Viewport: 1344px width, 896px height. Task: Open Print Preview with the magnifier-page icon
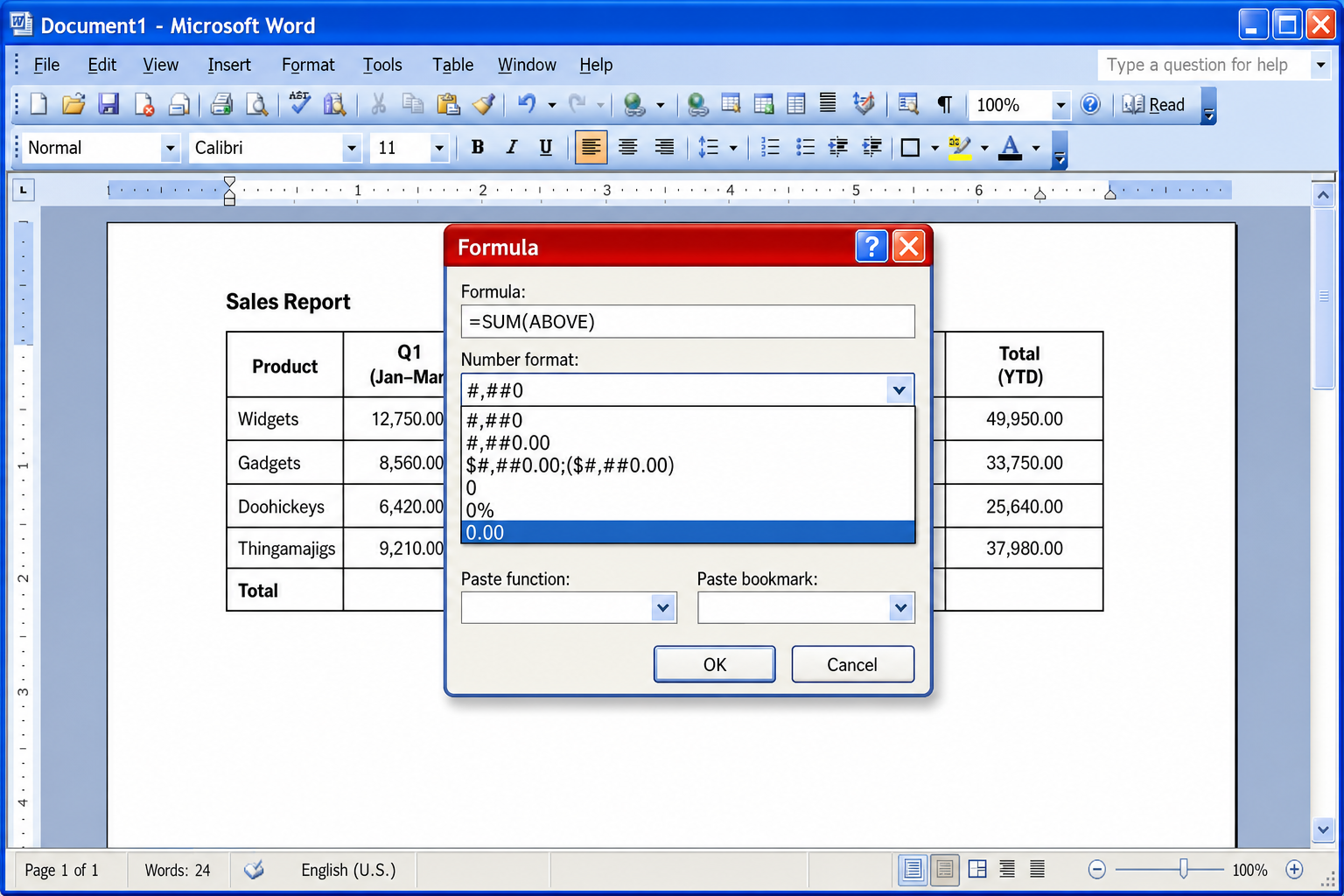(256, 105)
